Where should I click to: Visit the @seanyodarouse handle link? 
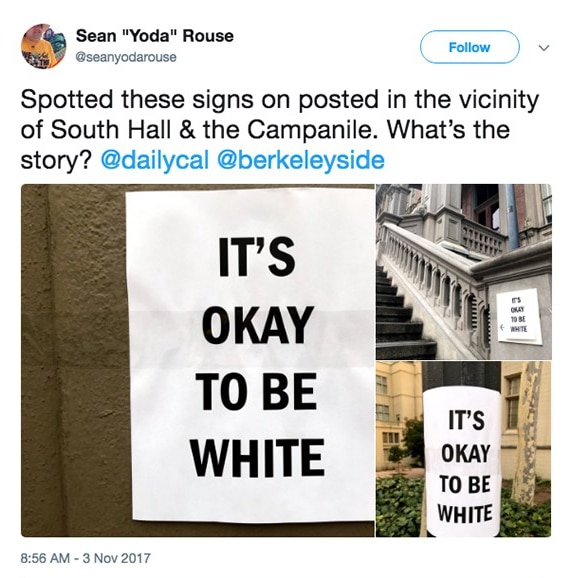click(126, 57)
